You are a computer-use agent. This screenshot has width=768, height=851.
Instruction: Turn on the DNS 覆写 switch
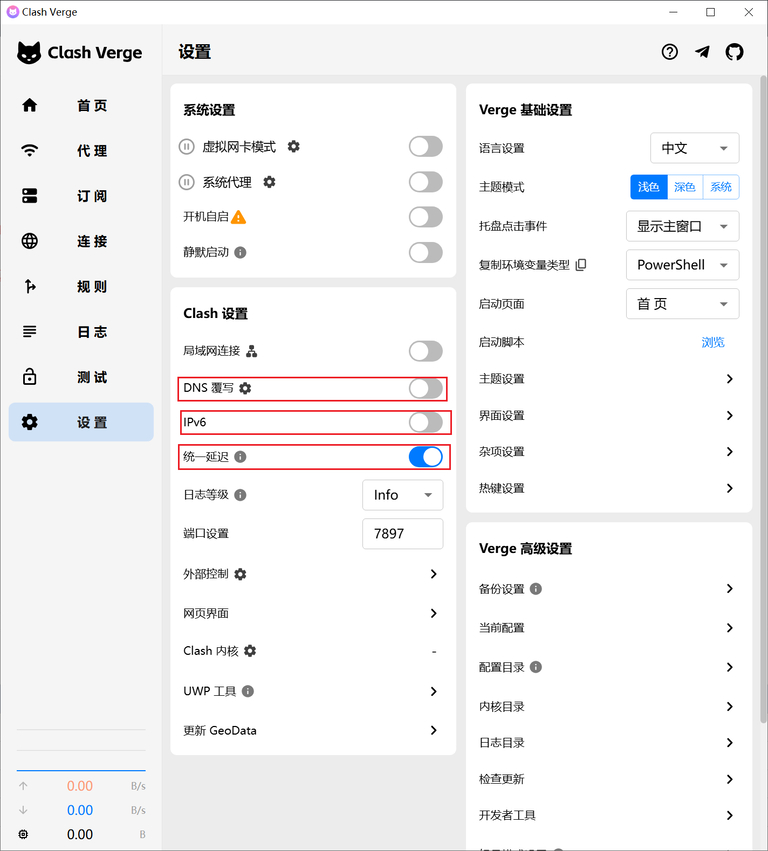(426, 389)
